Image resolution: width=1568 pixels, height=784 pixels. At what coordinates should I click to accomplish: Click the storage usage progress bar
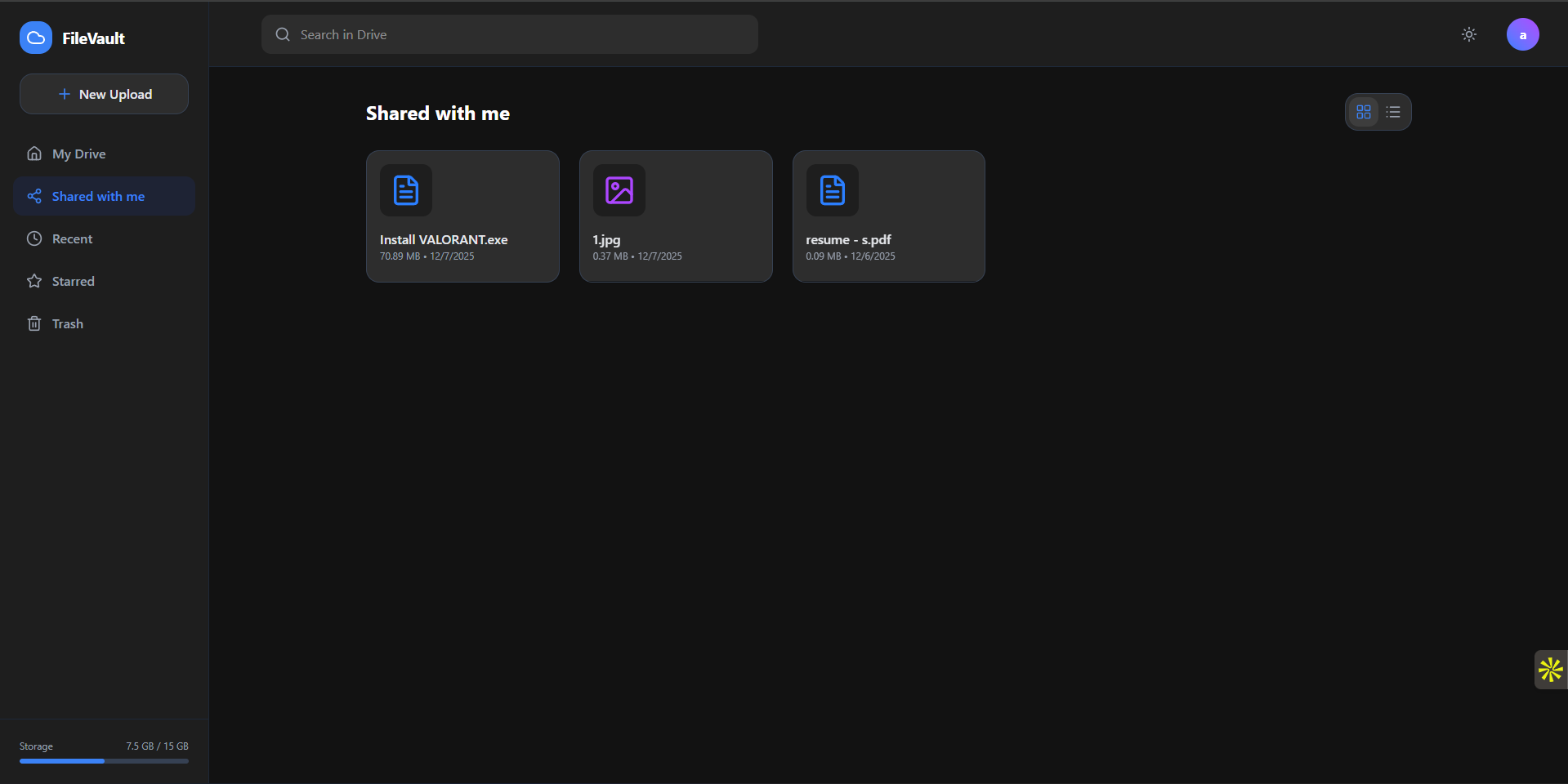[x=103, y=760]
